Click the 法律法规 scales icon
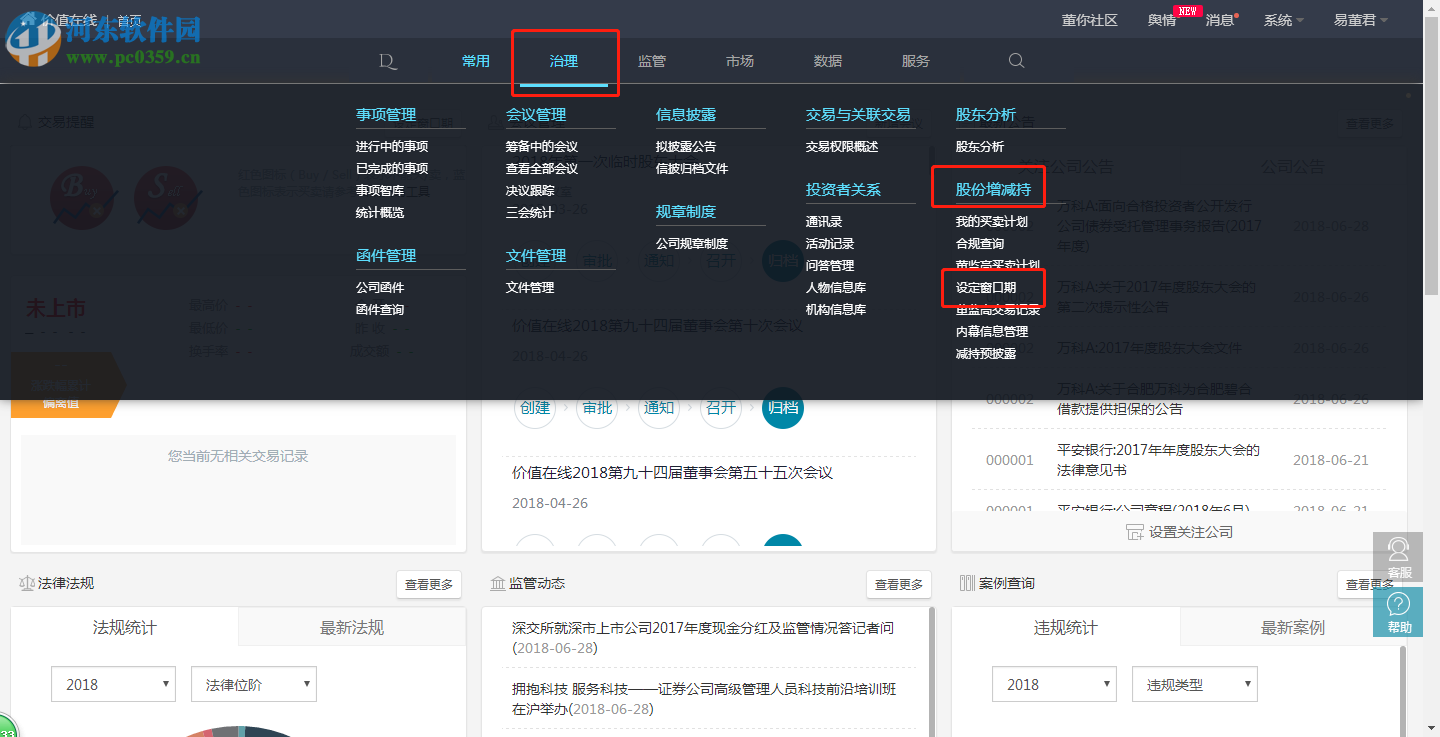 click(x=26, y=584)
